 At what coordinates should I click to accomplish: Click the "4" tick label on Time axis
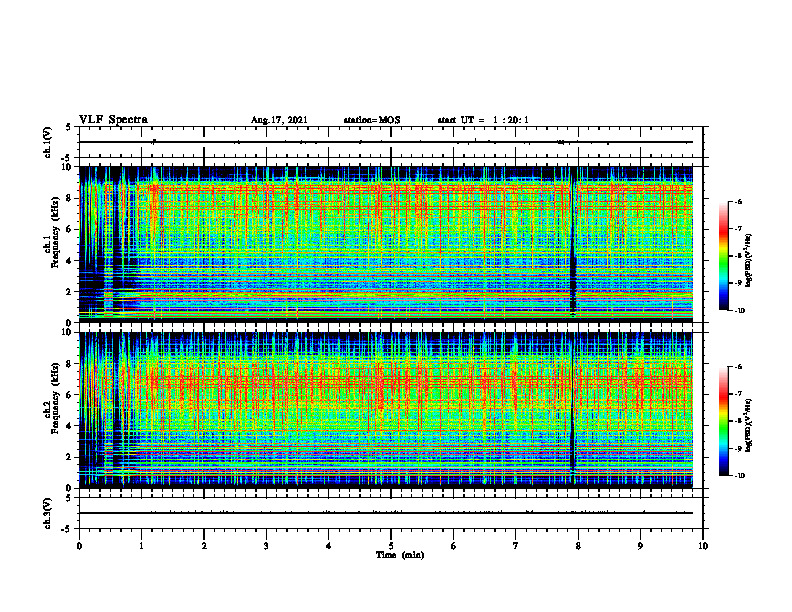point(329,546)
